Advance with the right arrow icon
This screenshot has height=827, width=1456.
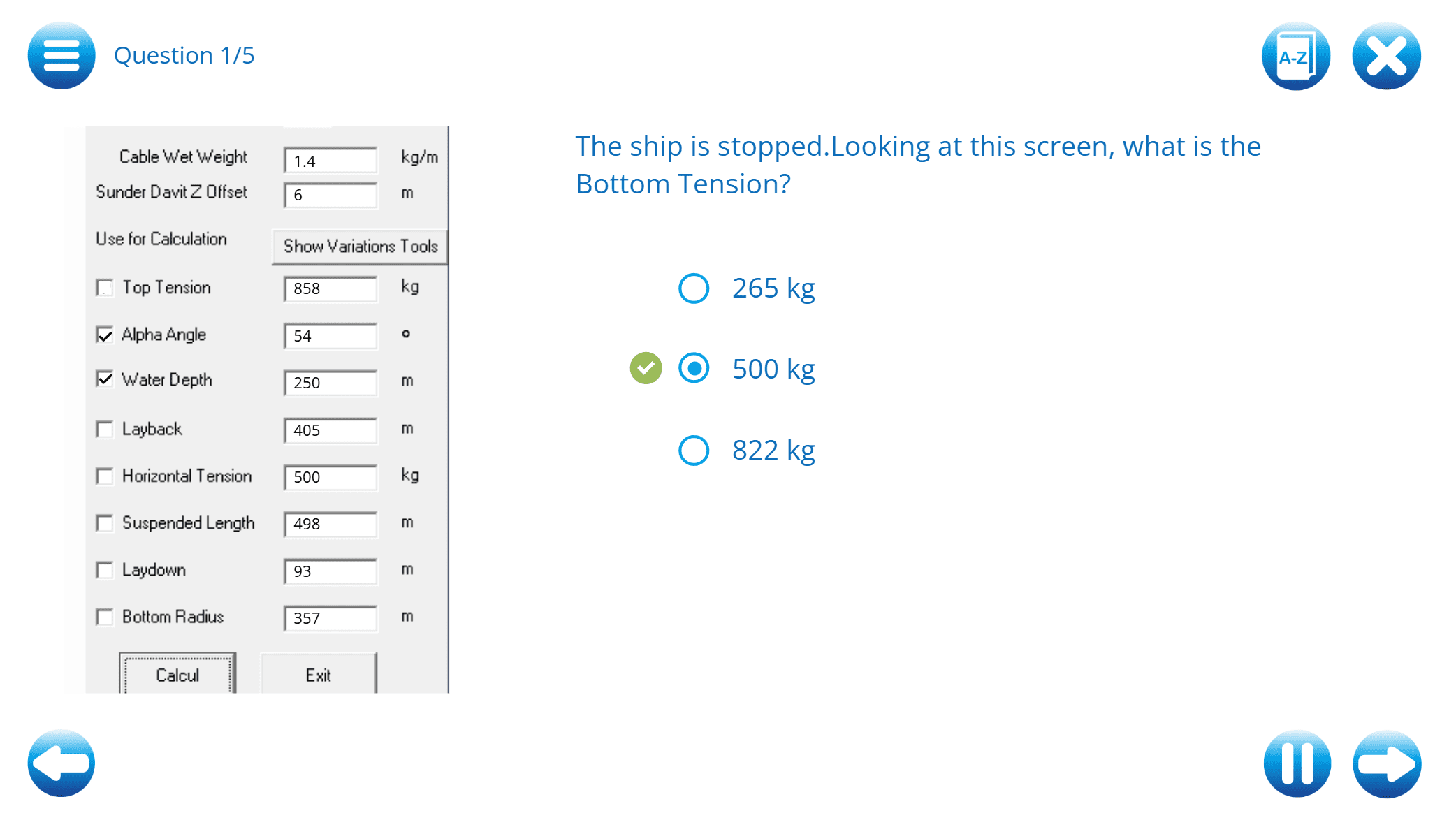click(1386, 763)
